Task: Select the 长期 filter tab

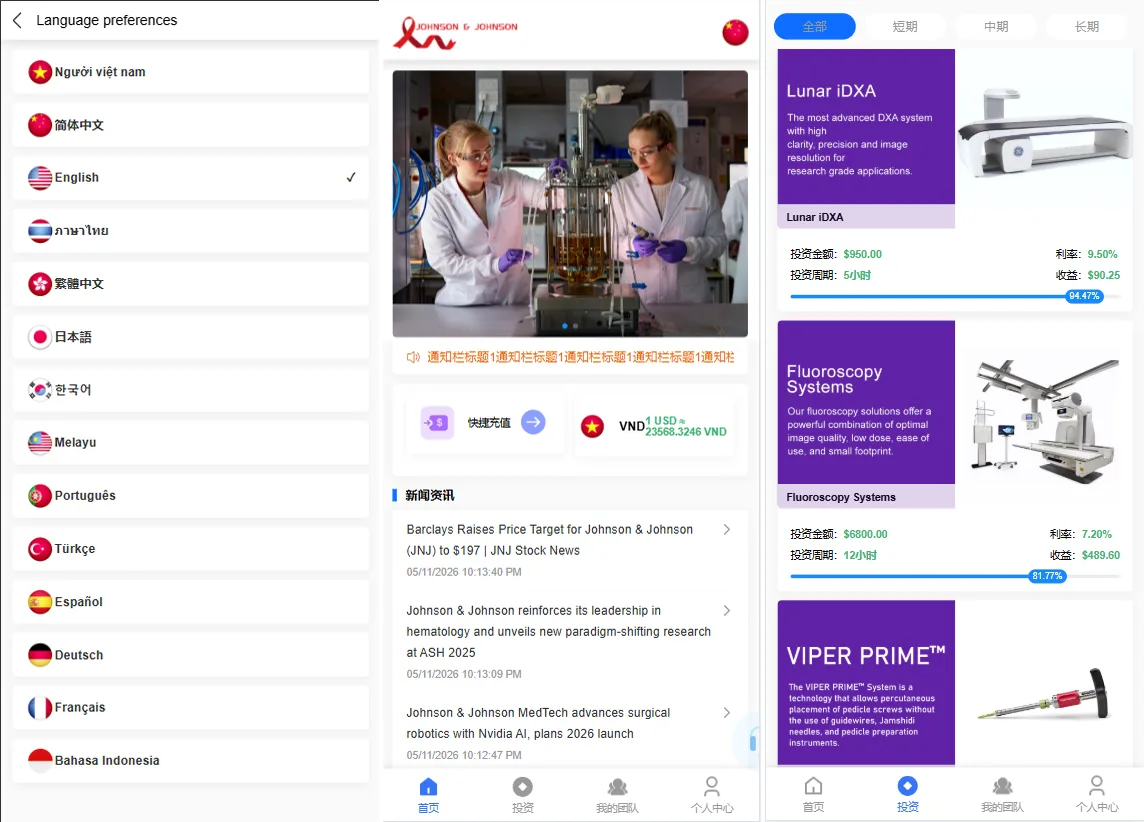Action: [x=1086, y=26]
